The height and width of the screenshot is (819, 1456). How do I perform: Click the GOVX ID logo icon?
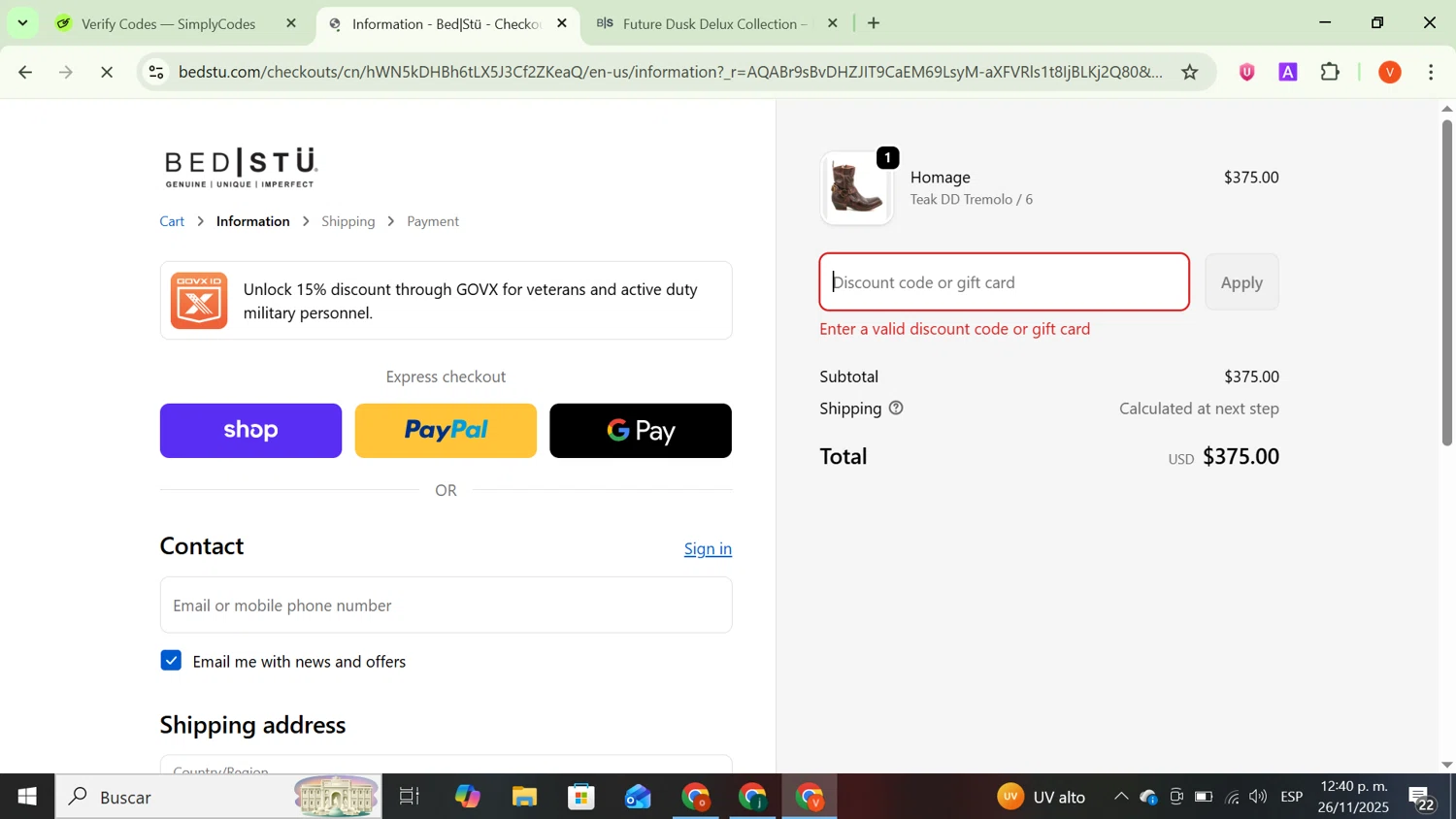click(x=199, y=301)
